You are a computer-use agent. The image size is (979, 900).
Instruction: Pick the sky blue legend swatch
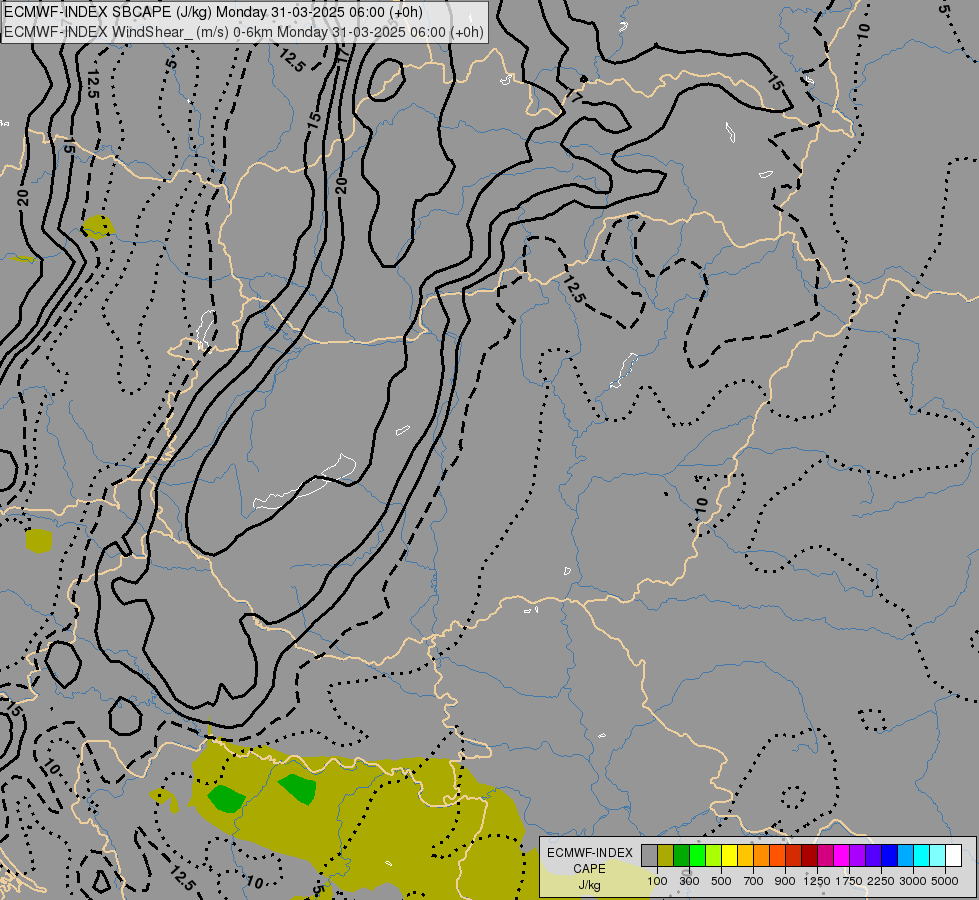tap(905, 855)
